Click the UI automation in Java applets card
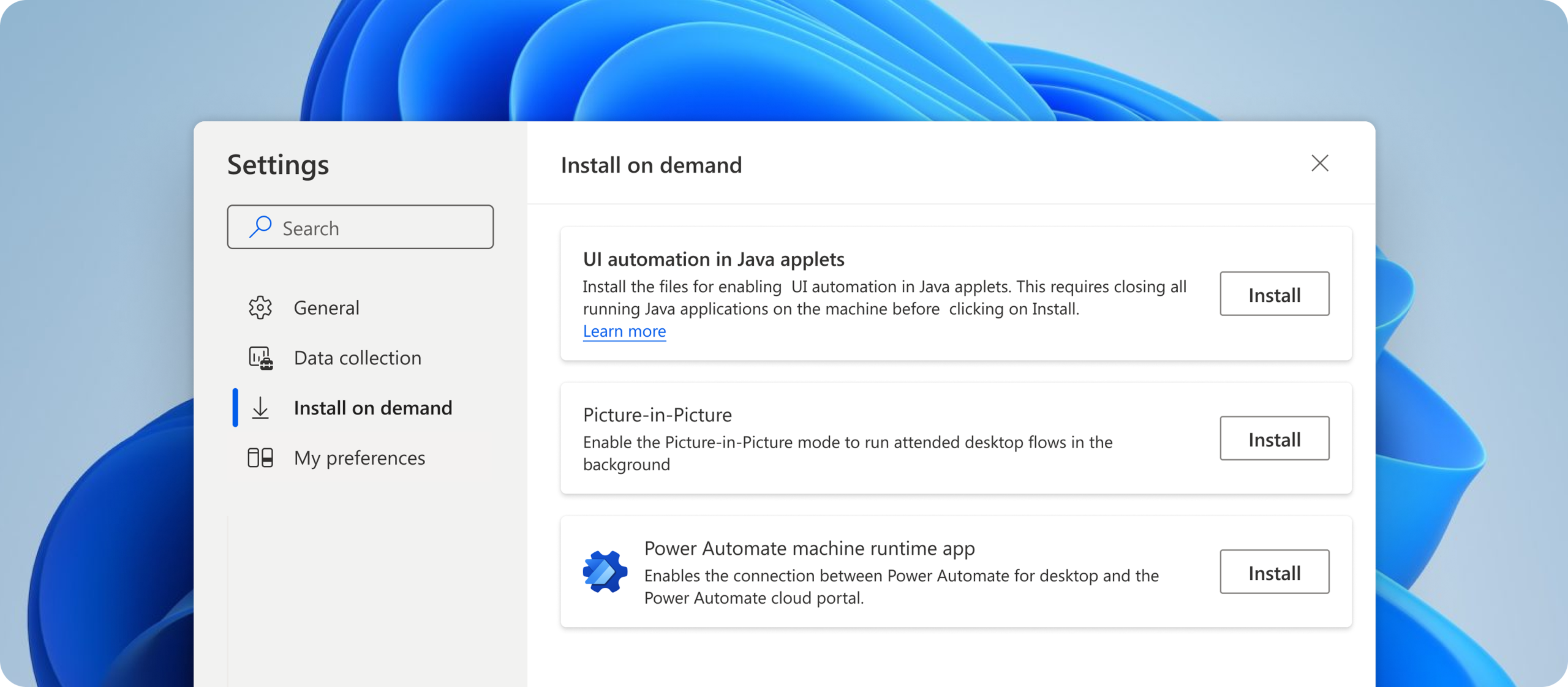The height and width of the screenshot is (687, 1568). [888, 294]
